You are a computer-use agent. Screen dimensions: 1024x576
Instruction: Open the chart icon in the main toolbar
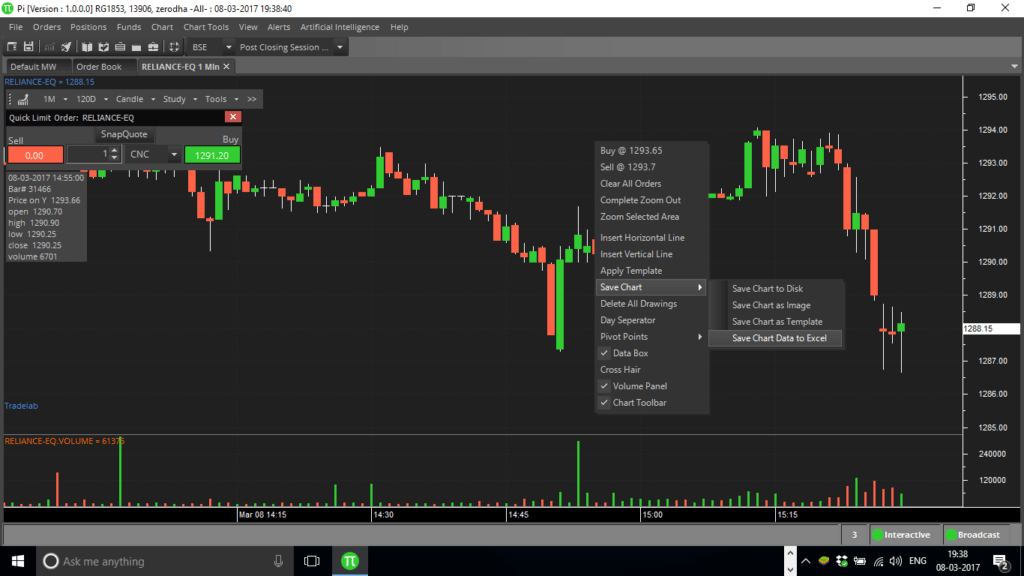50,46
